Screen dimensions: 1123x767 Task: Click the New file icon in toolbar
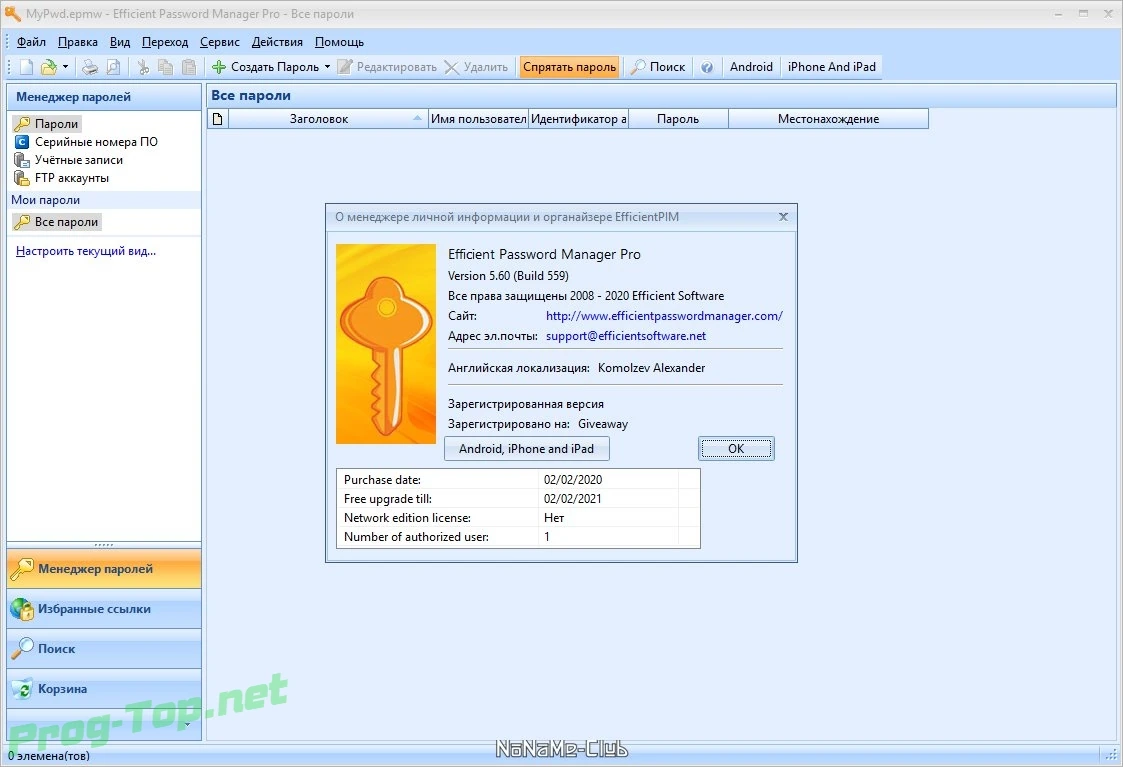(x=26, y=67)
